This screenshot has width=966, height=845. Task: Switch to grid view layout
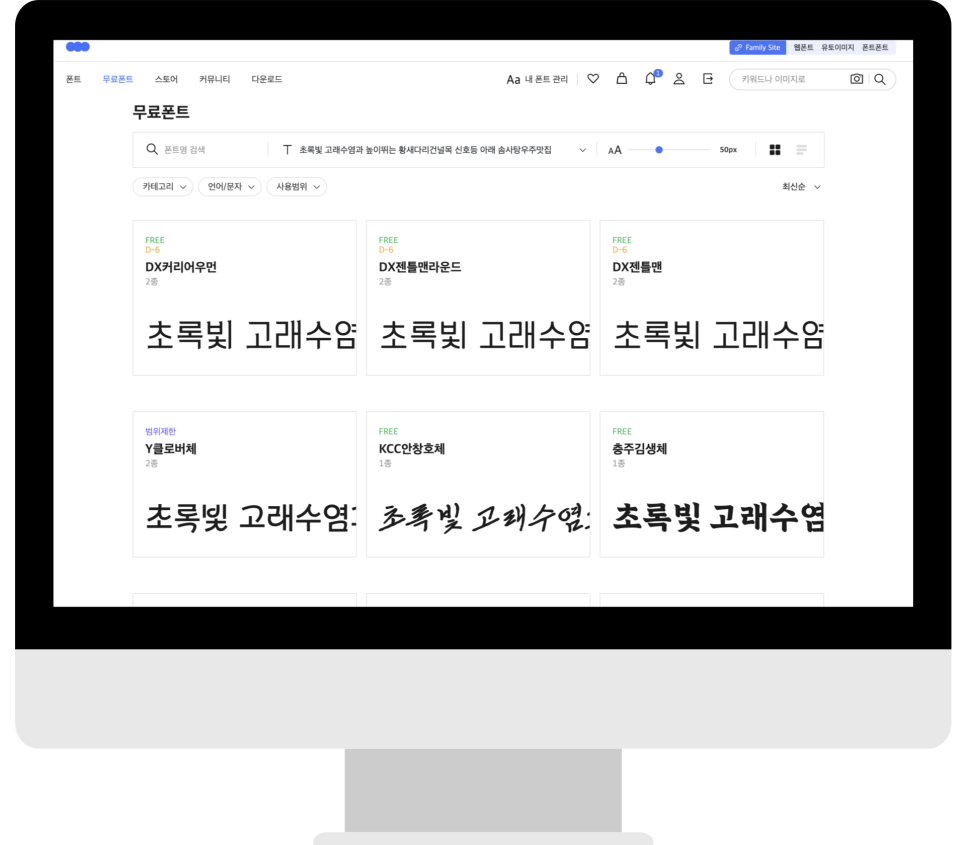775,150
